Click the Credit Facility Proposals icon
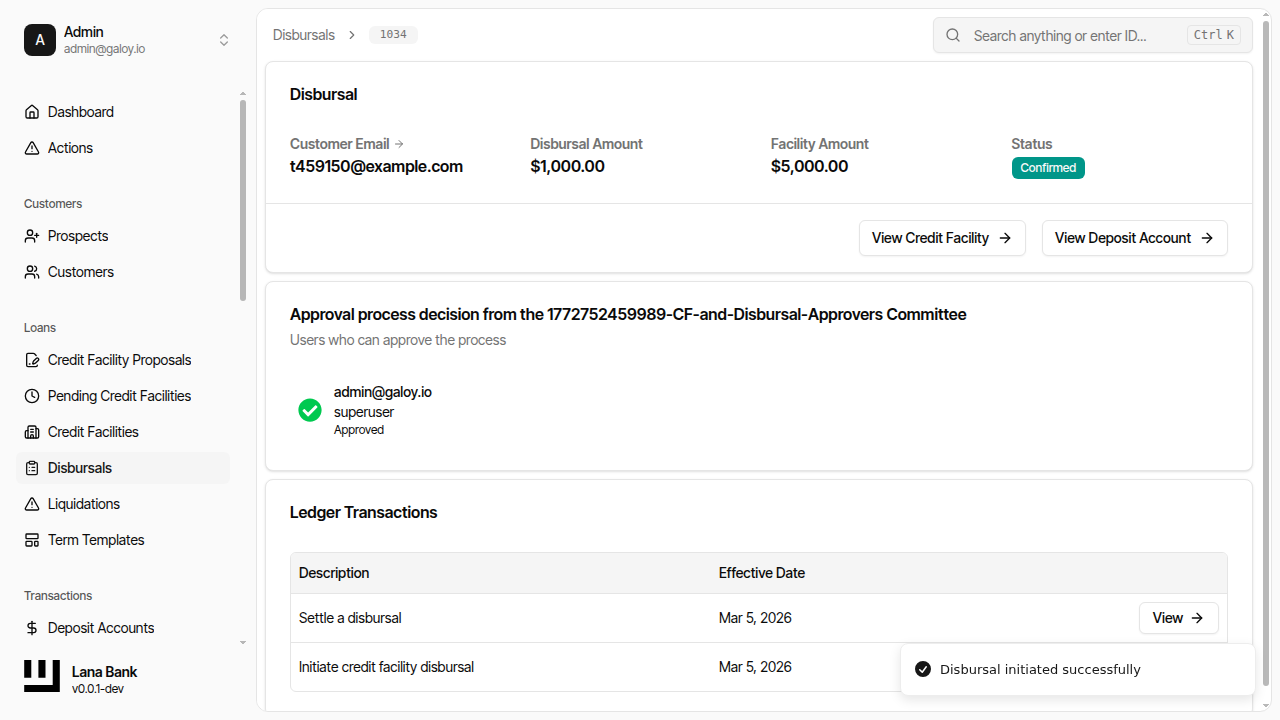1280x720 pixels. 32,360
